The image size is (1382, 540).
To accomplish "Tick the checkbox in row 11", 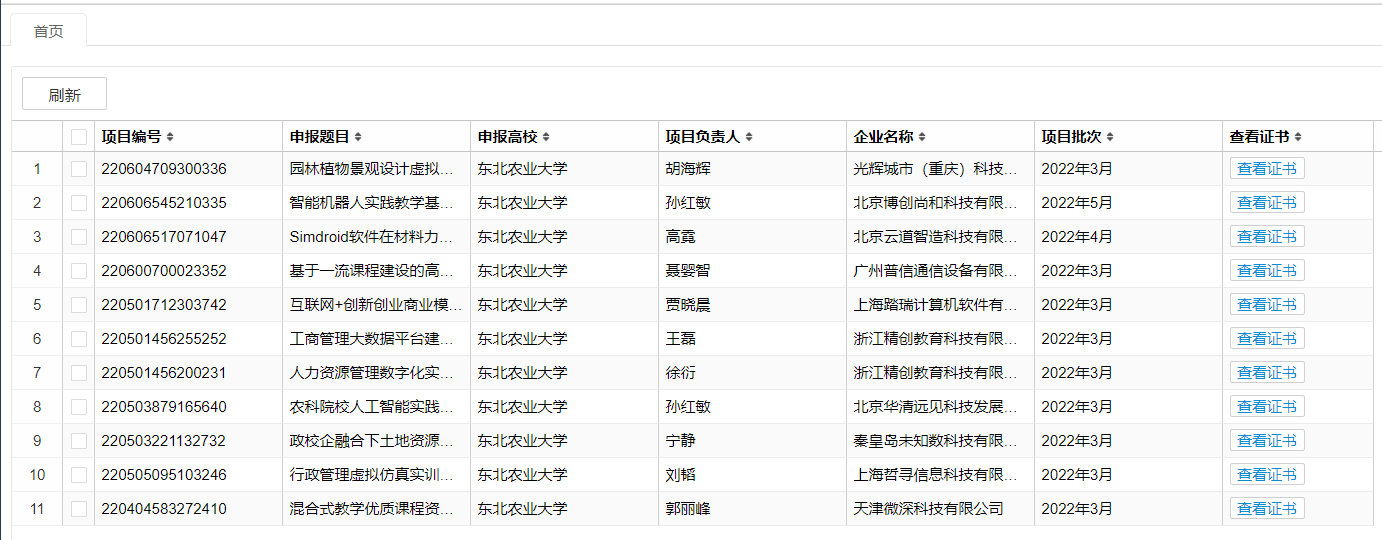I will (x=79, y=509).
